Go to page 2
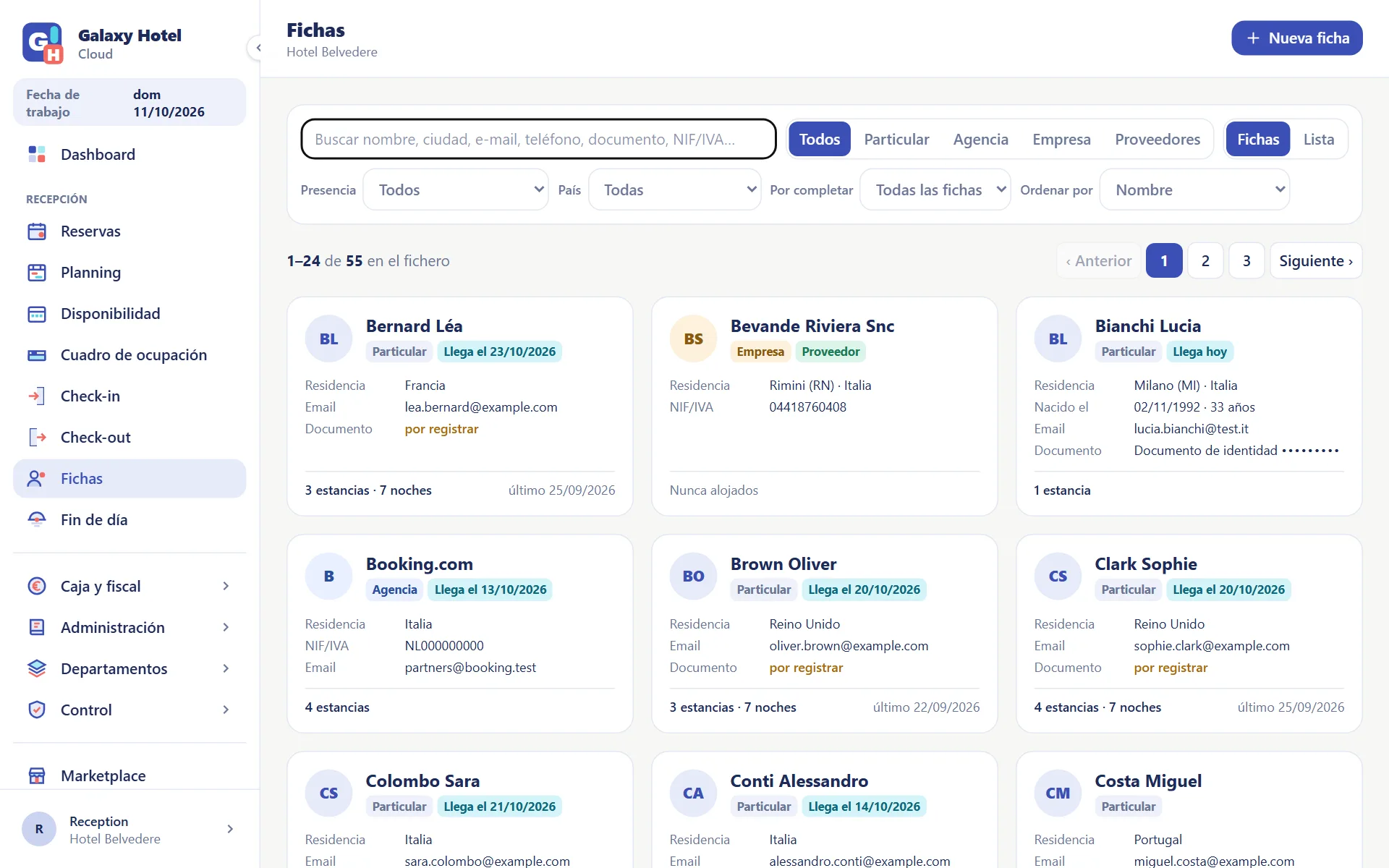1389x868 pixels. click(1205, 260)
